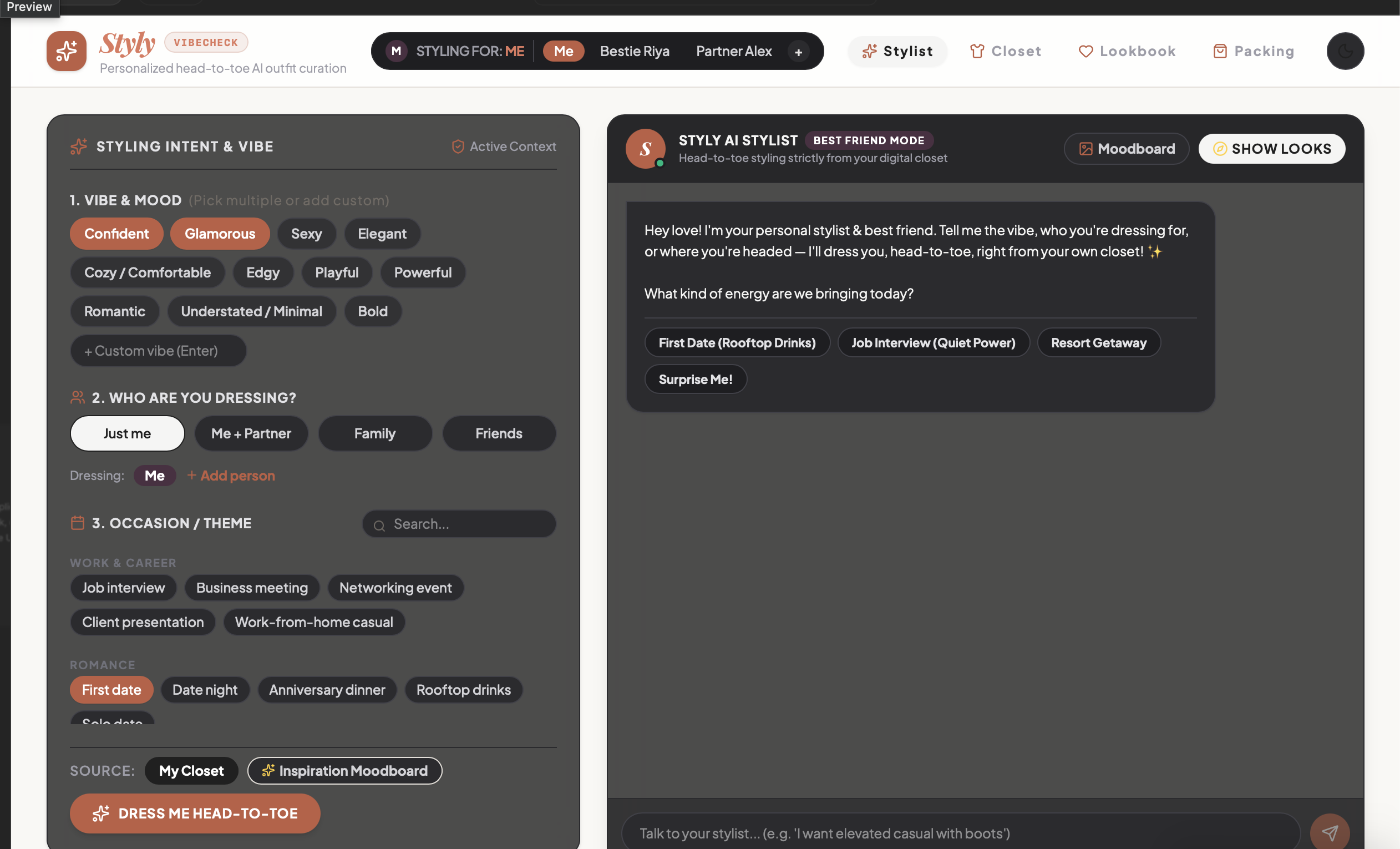The width and height of the screenshot is (1400, 849).
Task: Open the Stylist tab
Action: (x=897, y=51)
